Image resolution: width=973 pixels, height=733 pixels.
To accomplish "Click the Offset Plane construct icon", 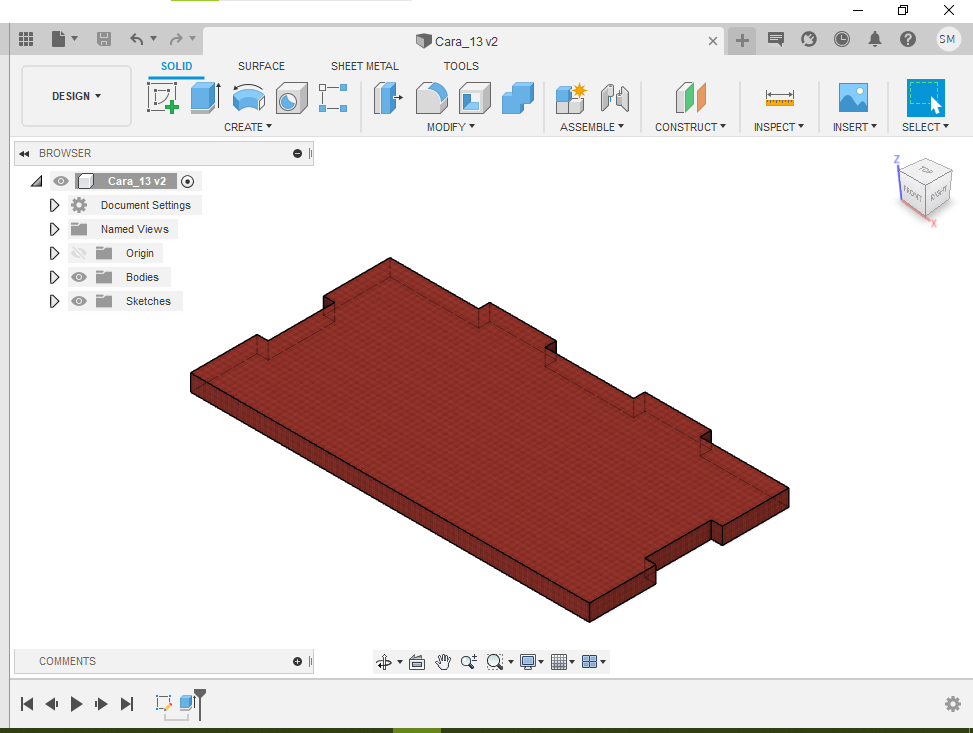I will (x=691, y=97).
